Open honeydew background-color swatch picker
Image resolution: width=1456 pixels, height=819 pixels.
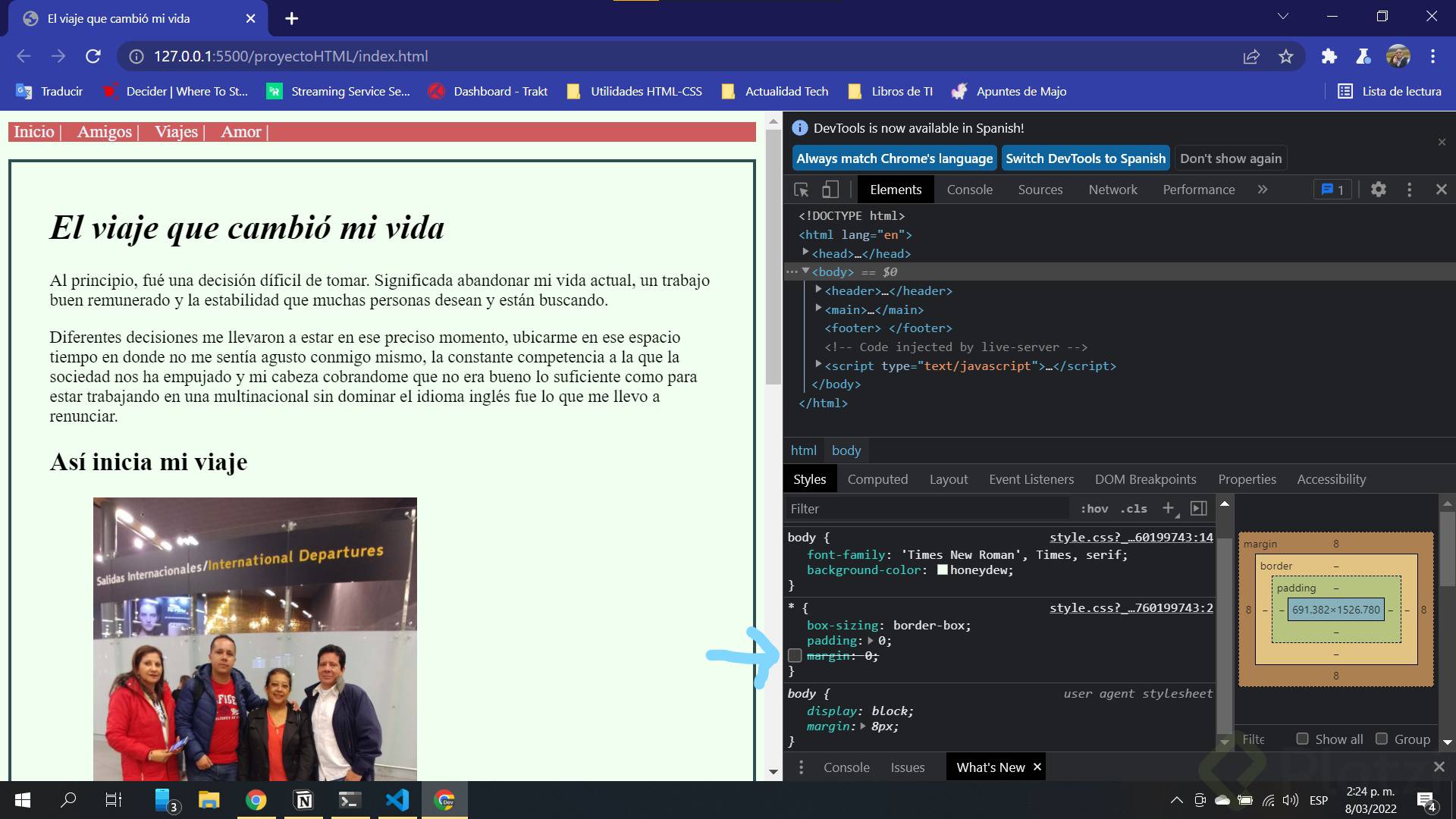(943, 570)
